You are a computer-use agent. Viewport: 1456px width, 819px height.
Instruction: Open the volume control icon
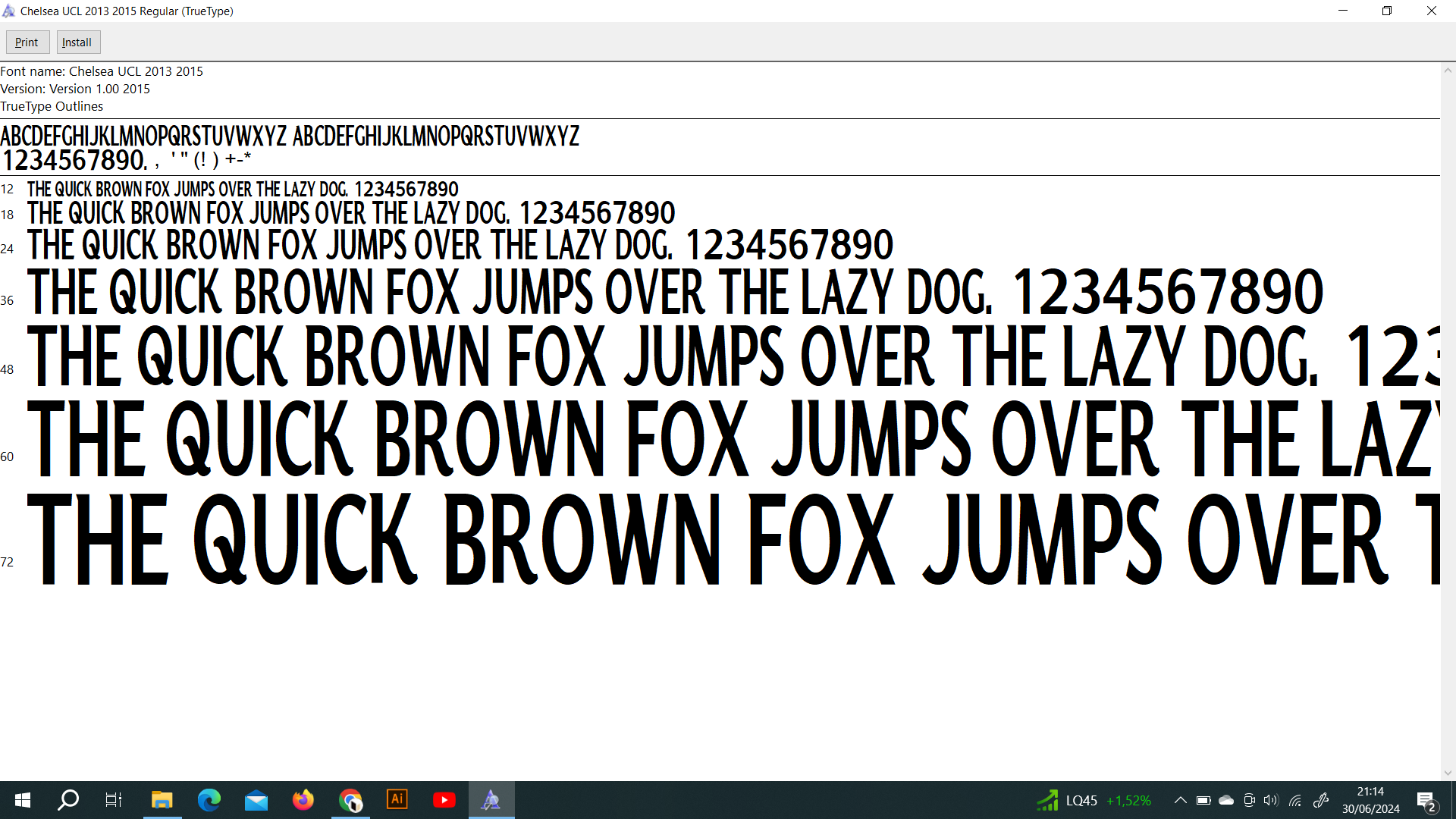tap(1271, 800)
